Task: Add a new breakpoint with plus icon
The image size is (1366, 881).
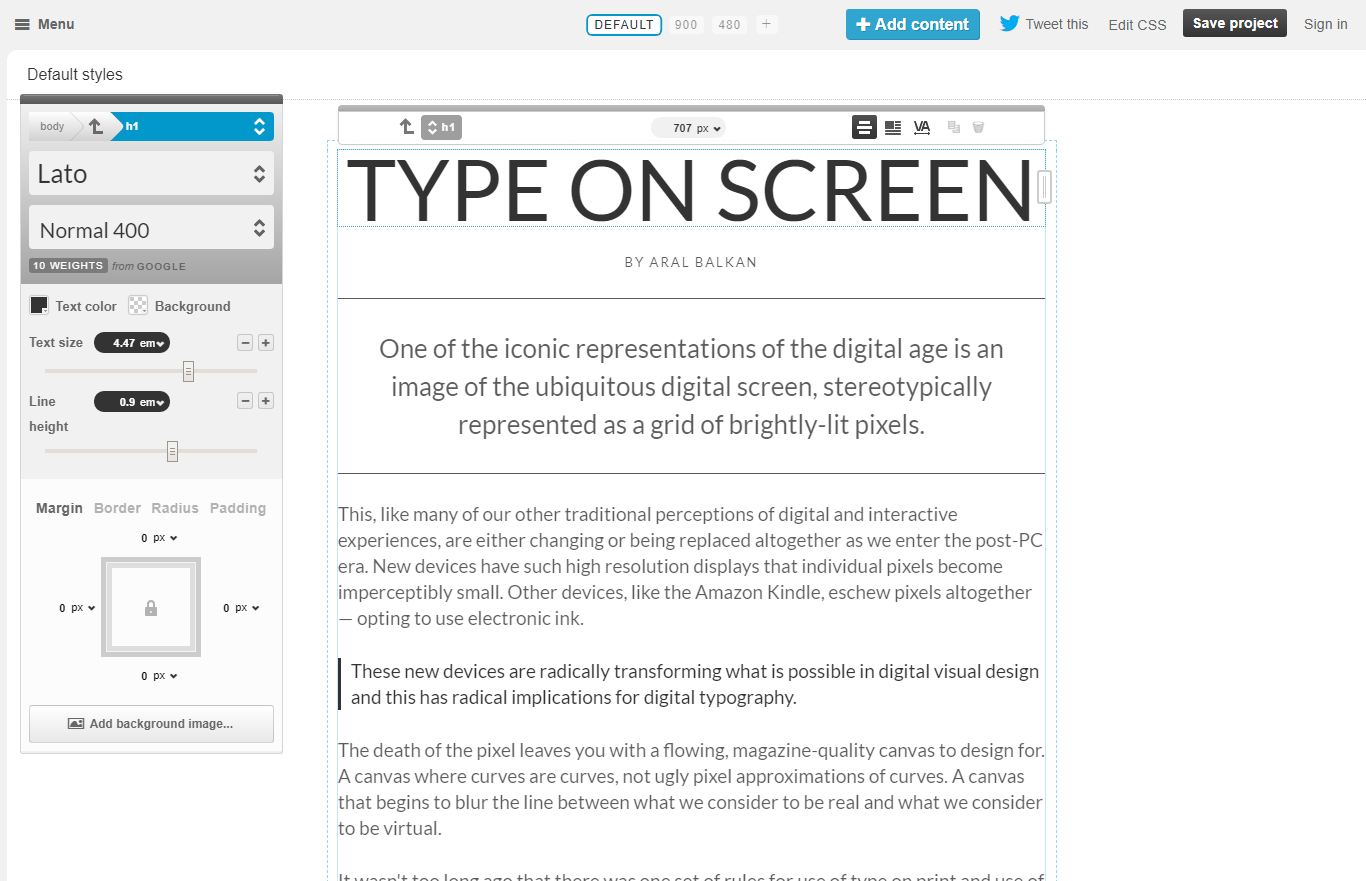Action: point(767,24)
